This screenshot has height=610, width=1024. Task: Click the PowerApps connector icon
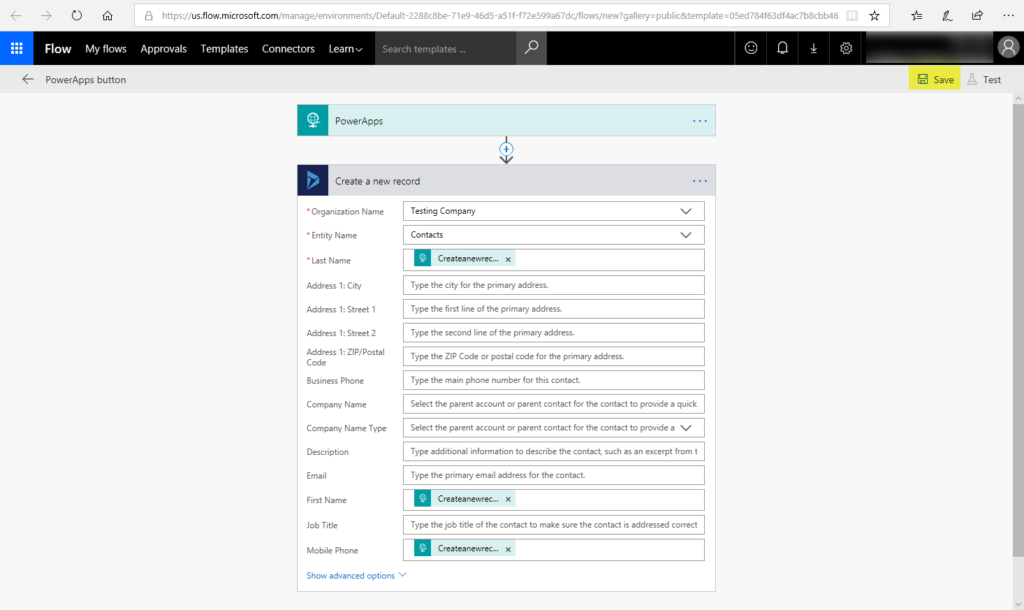[x=313, y=119]
